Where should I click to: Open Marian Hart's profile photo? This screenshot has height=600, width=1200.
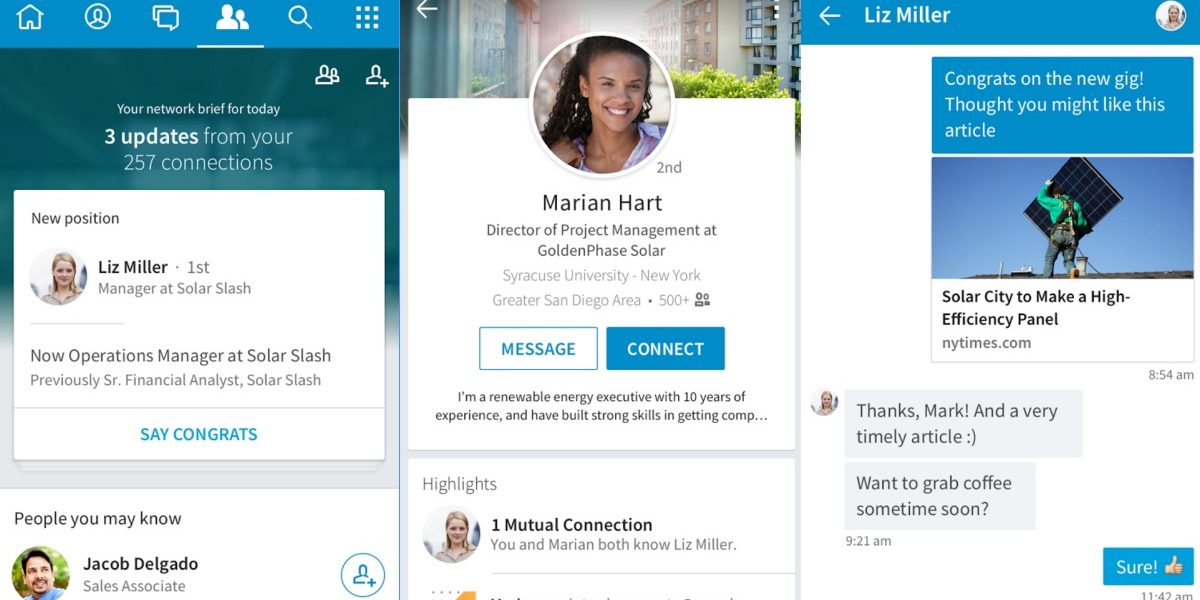pyautogui.click(x=602, y=105)
